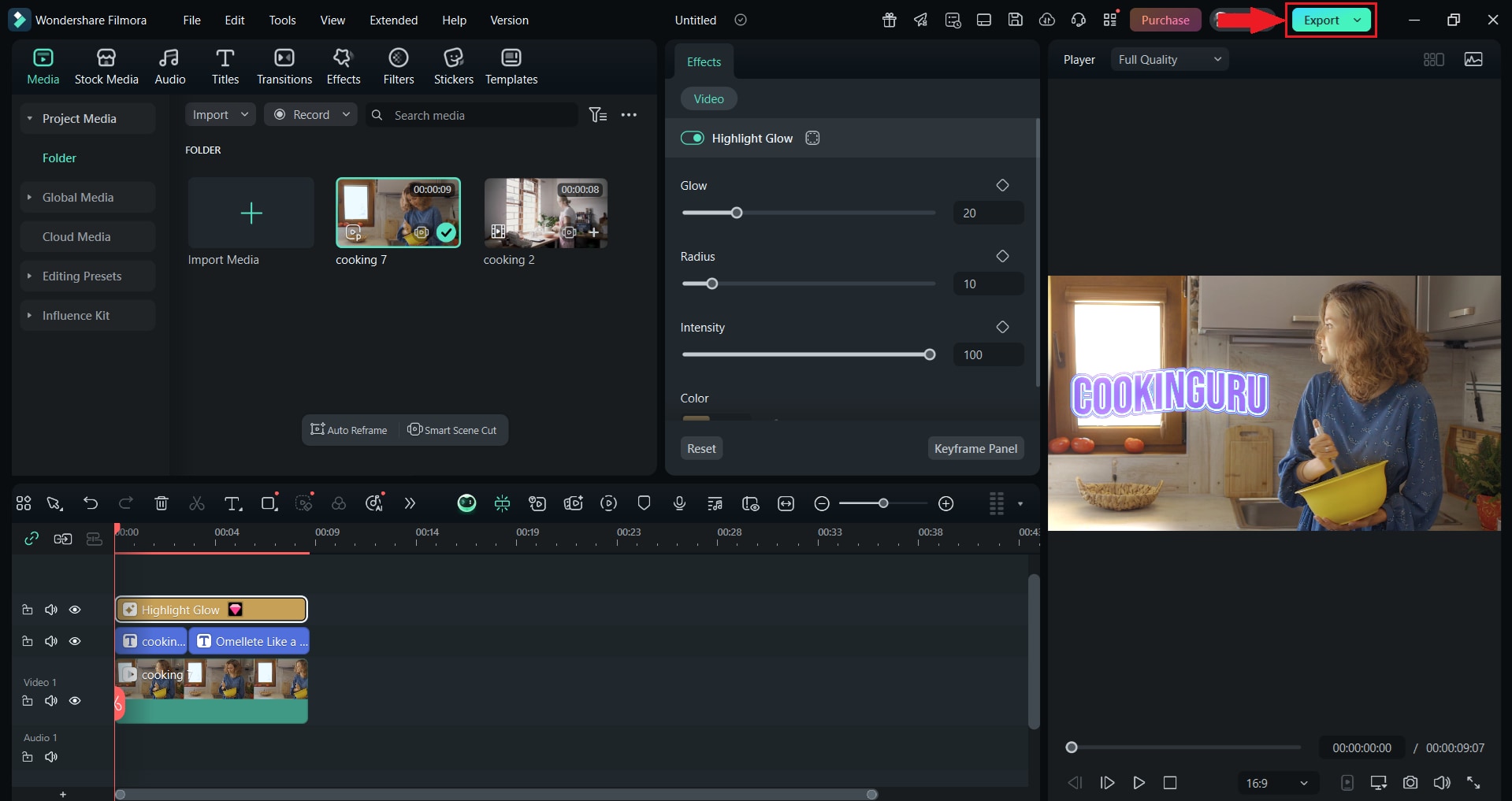Hide the Video 1 track
This screenshot has width=1512, height=801.
[x=75, y=700]
